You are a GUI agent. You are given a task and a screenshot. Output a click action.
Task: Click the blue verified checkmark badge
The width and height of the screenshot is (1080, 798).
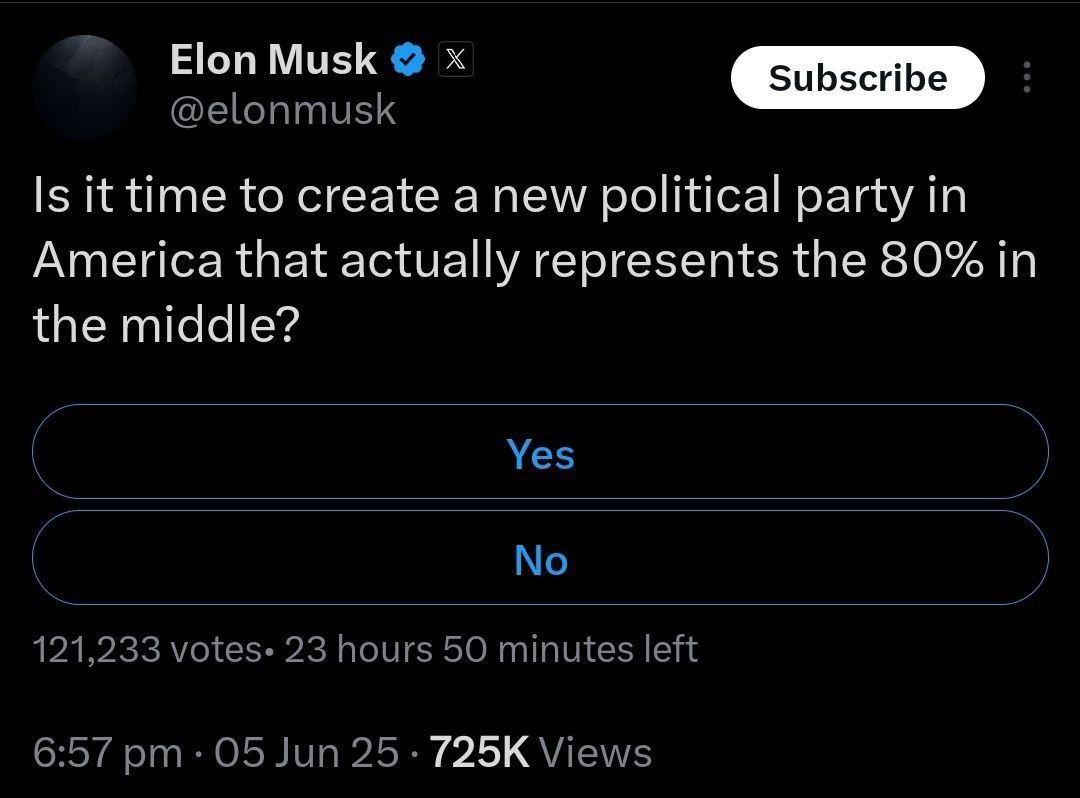(x=405, y=61)
